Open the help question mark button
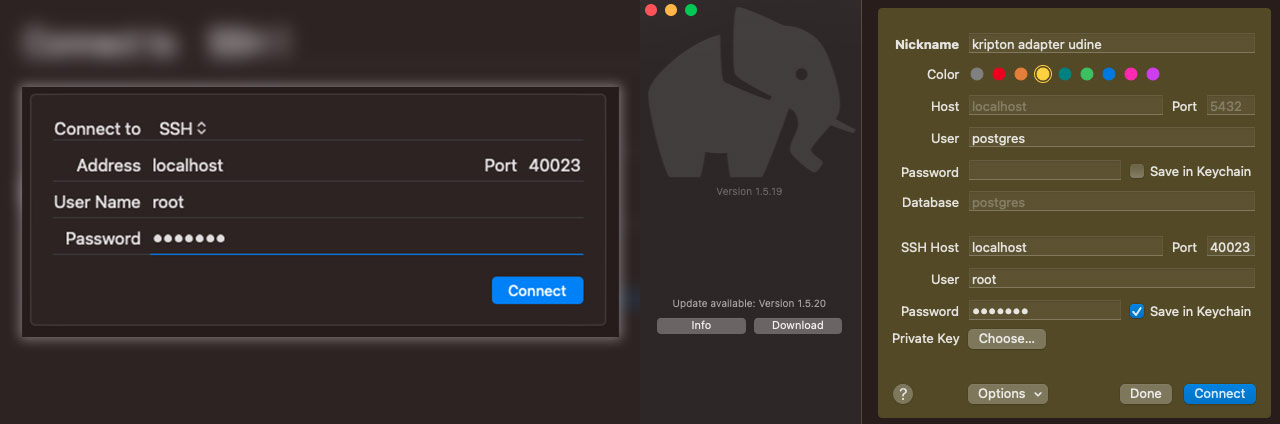This screenshot has width=1280, height=424. [903, 394]
